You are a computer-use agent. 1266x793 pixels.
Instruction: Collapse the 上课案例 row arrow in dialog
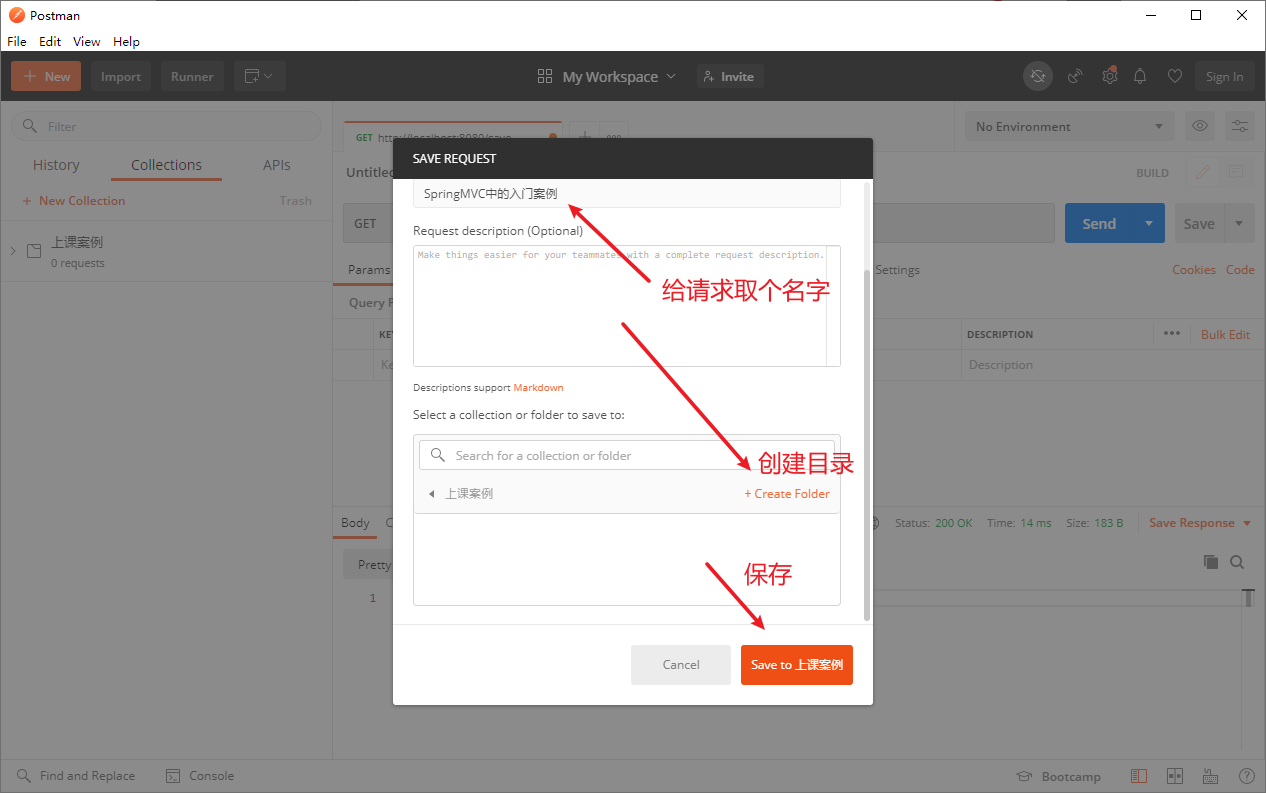[x=431, y=494]
